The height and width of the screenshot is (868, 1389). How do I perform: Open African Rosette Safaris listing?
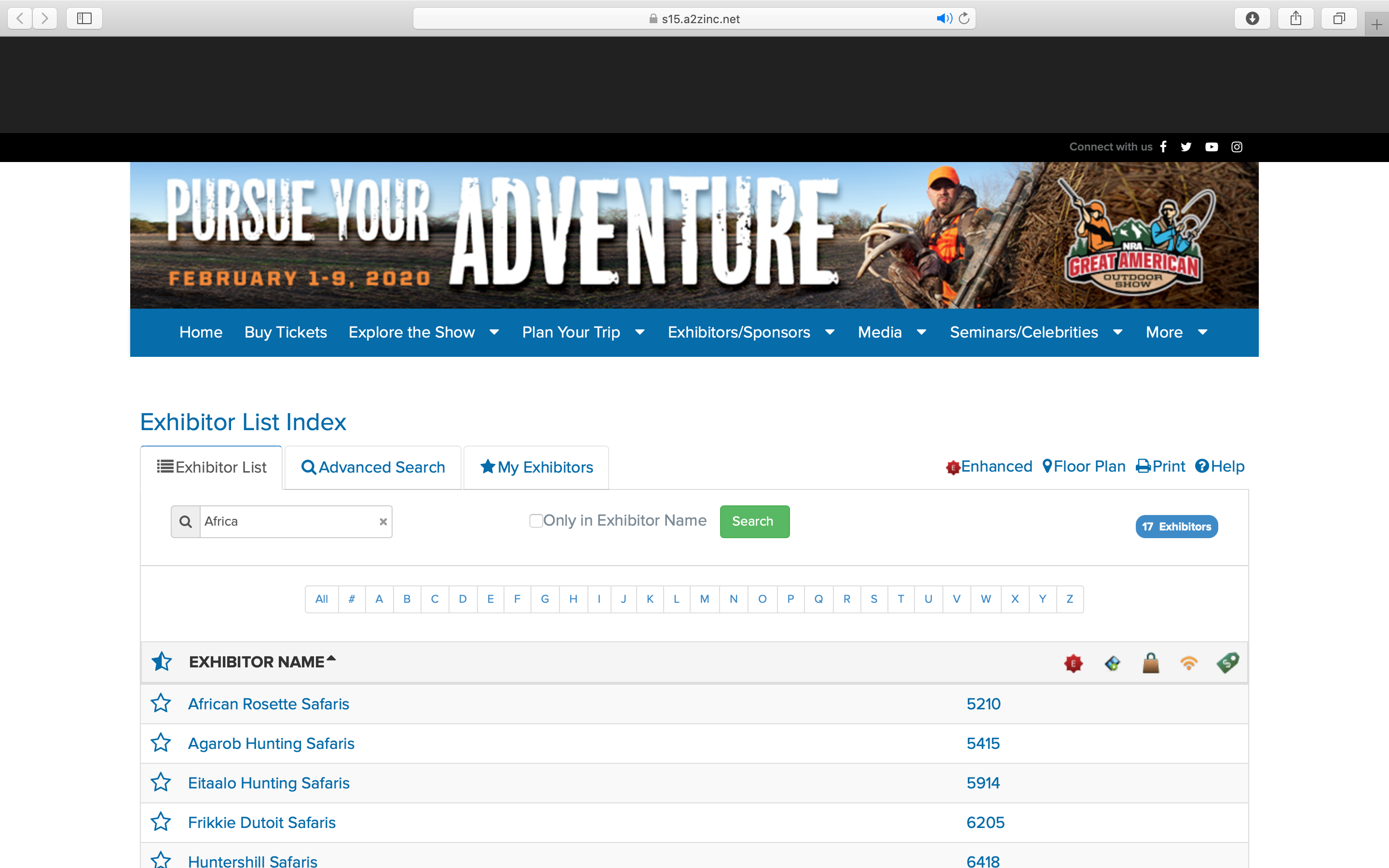tap(269, 704)
